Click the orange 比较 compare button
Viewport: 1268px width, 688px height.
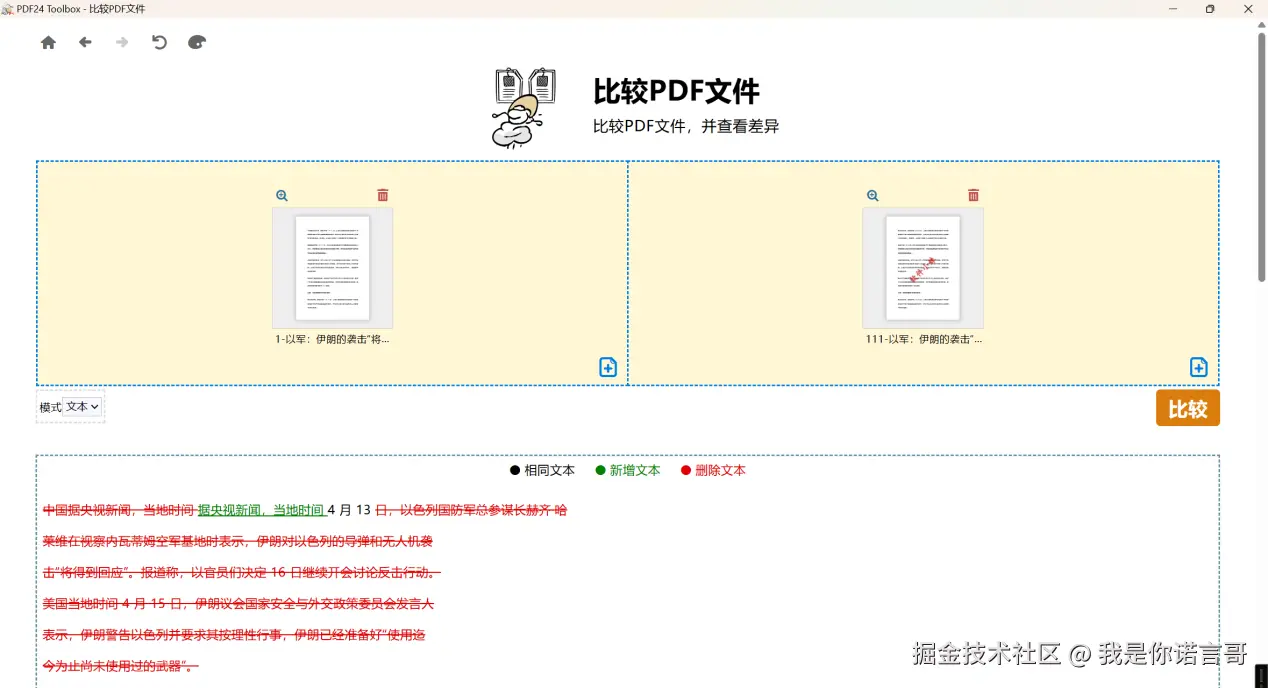(1188, 408)
